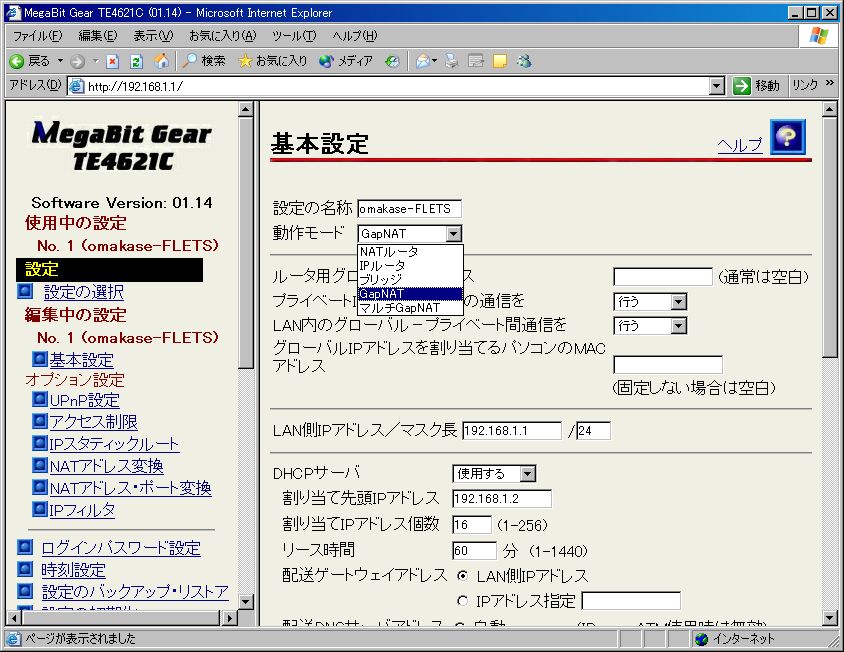Choose マルチGapNAT from the mode list
This screenshot has width=844, height=652.
(x=399, y=308)
